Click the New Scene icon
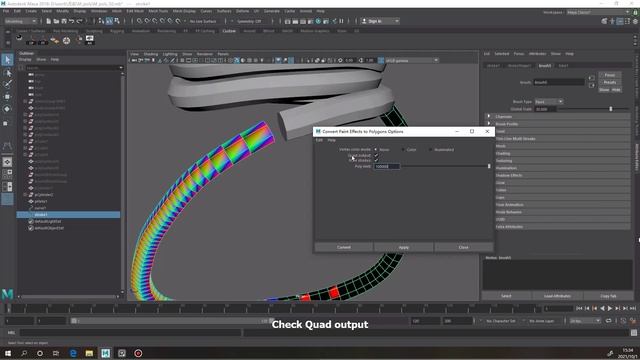Image resolution: width=640 pixels, height=360 pixels. (49, 21)
